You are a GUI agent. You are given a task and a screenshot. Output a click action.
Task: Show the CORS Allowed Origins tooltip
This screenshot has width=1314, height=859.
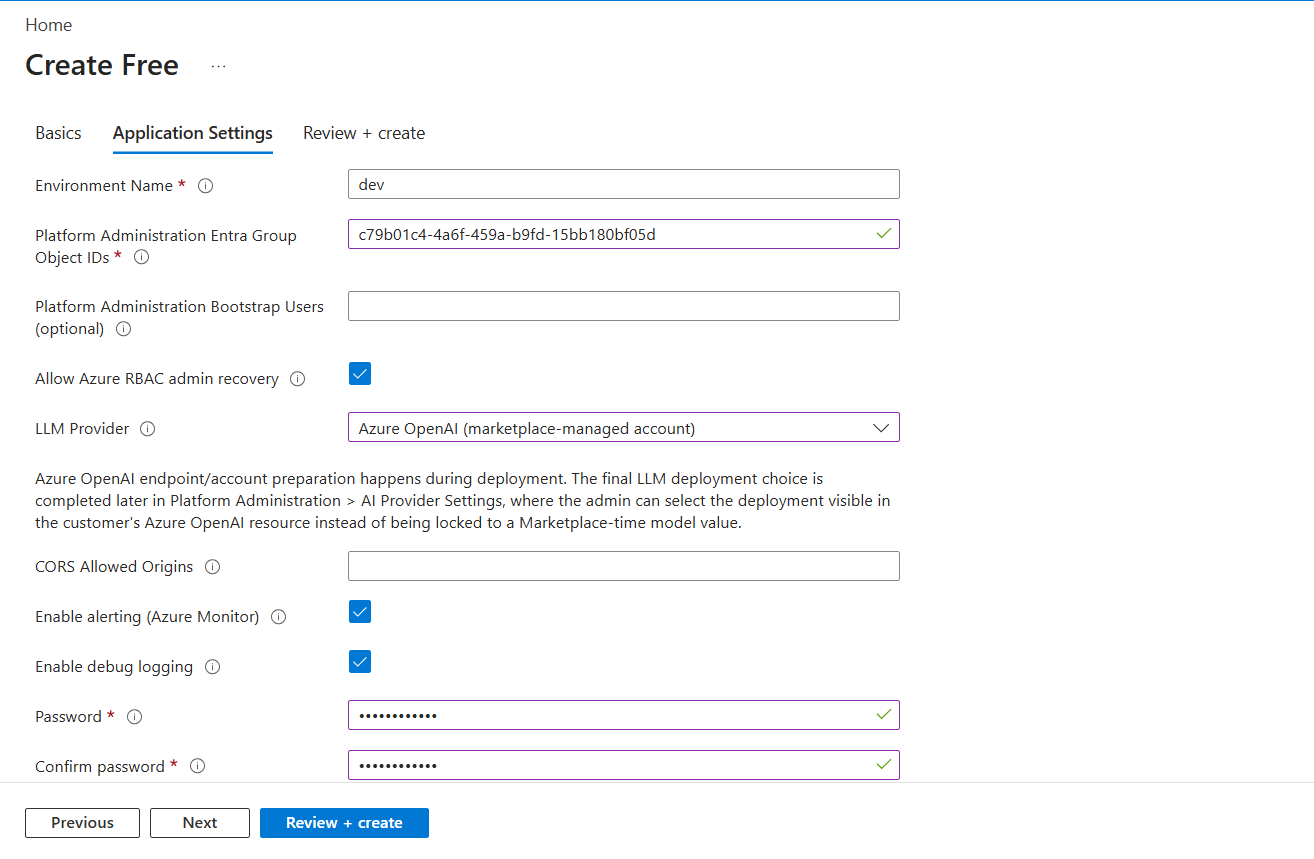(210, 566)
